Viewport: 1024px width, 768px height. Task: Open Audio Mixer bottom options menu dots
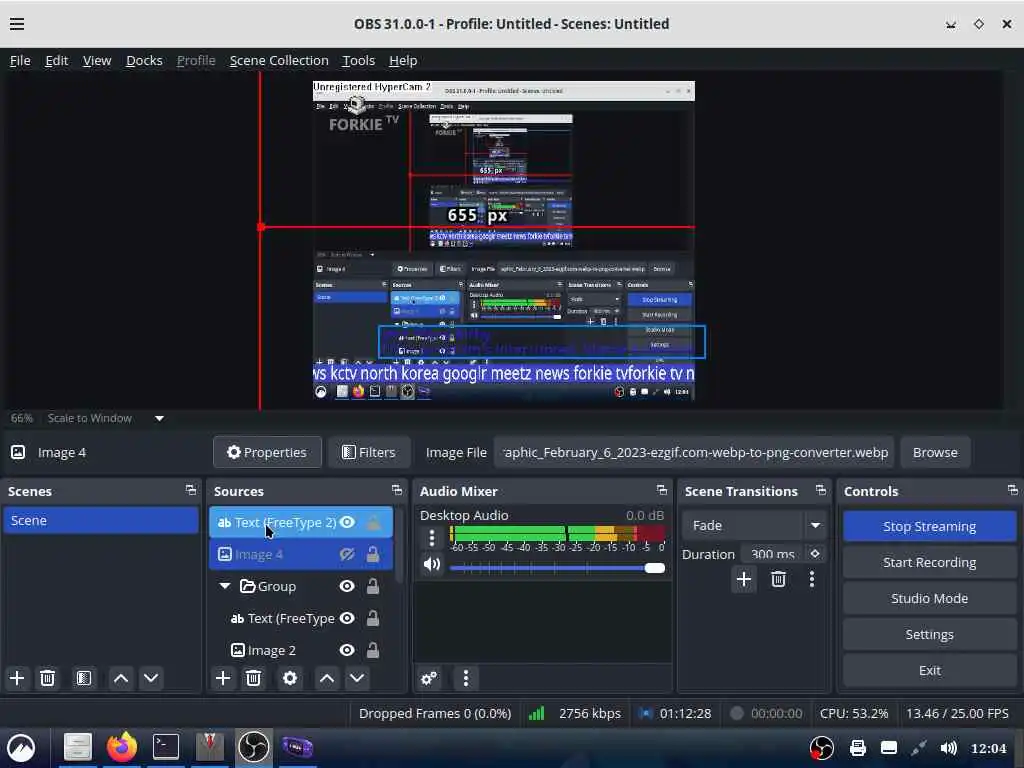[x=466, y=678]
